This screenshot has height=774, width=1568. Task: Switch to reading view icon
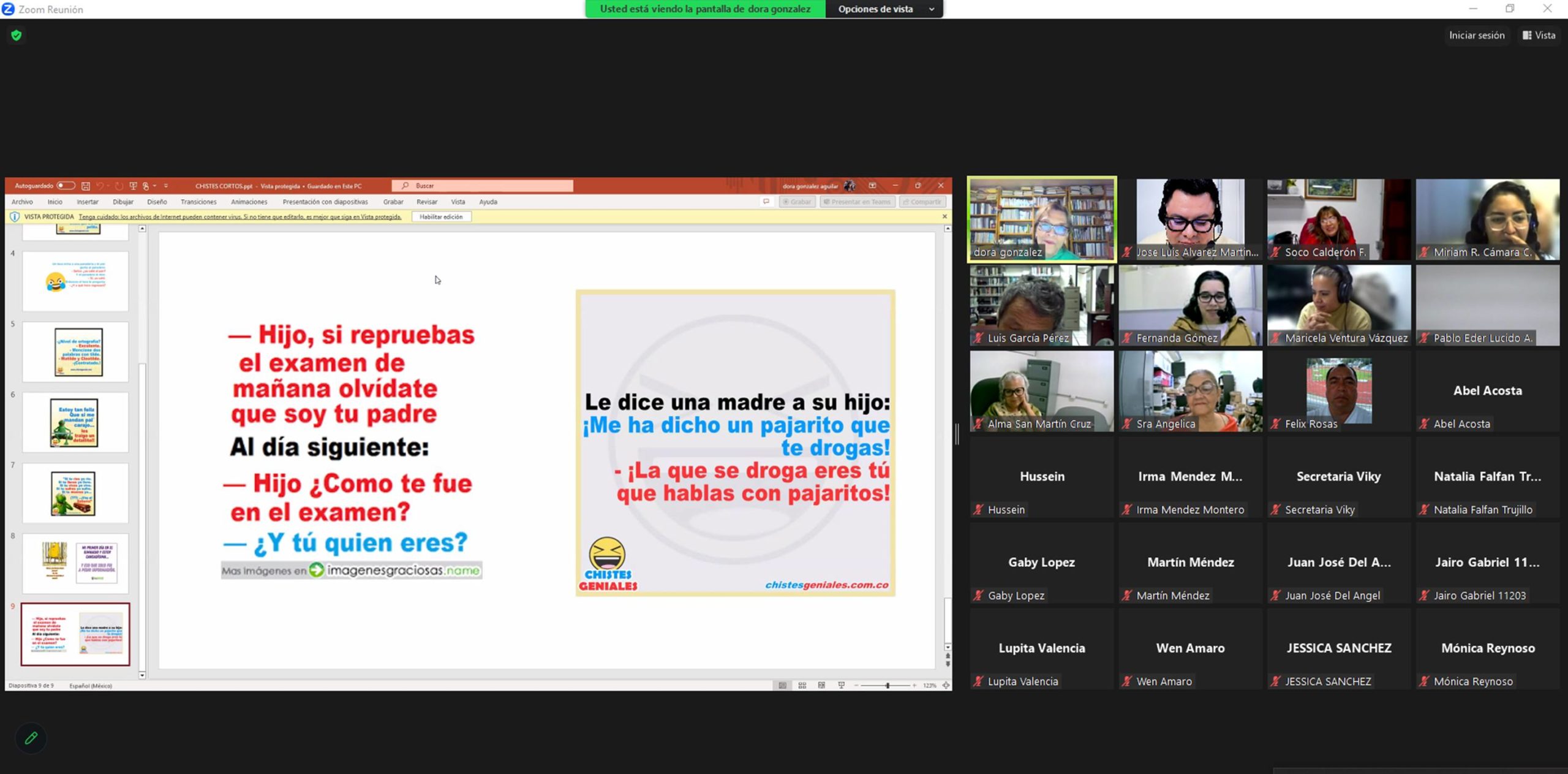click(x=821, y=685)
